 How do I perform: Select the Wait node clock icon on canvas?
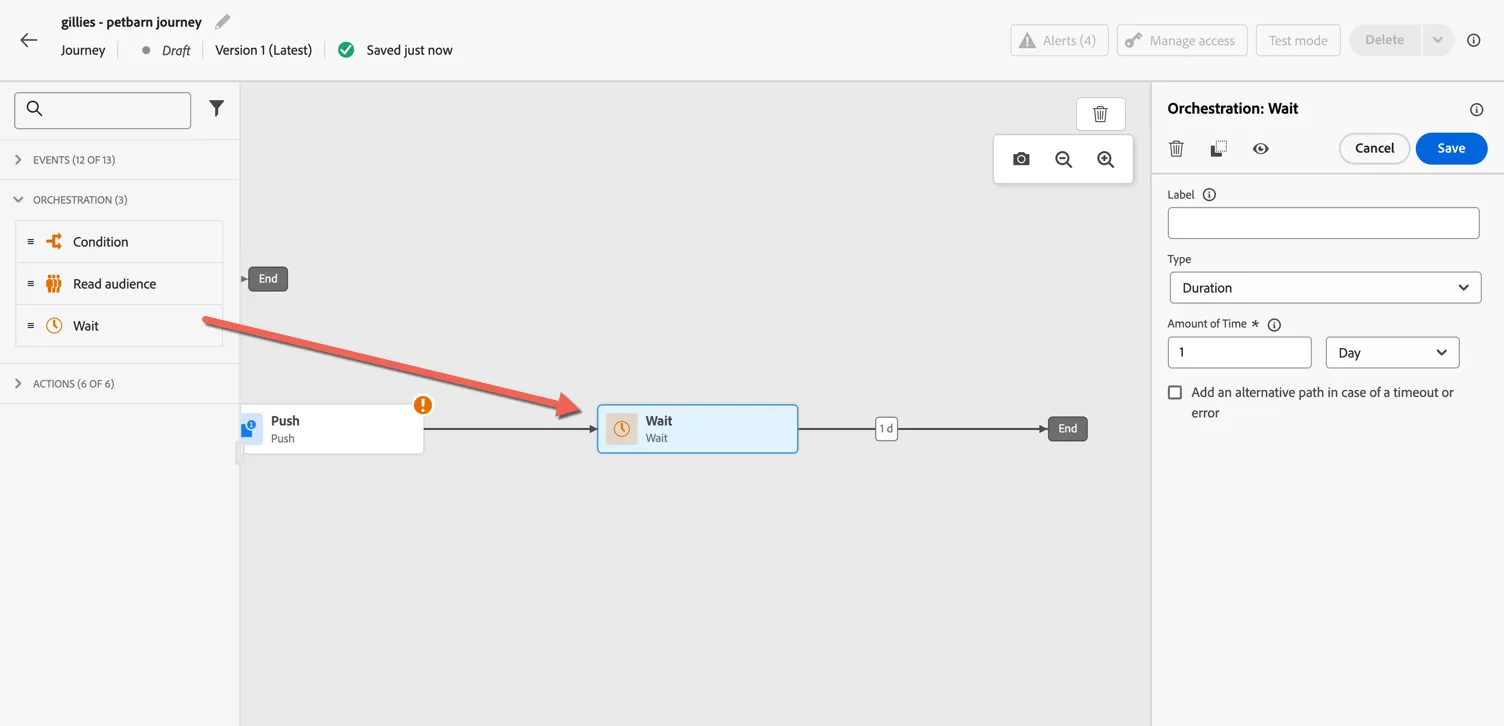point(621,429)
